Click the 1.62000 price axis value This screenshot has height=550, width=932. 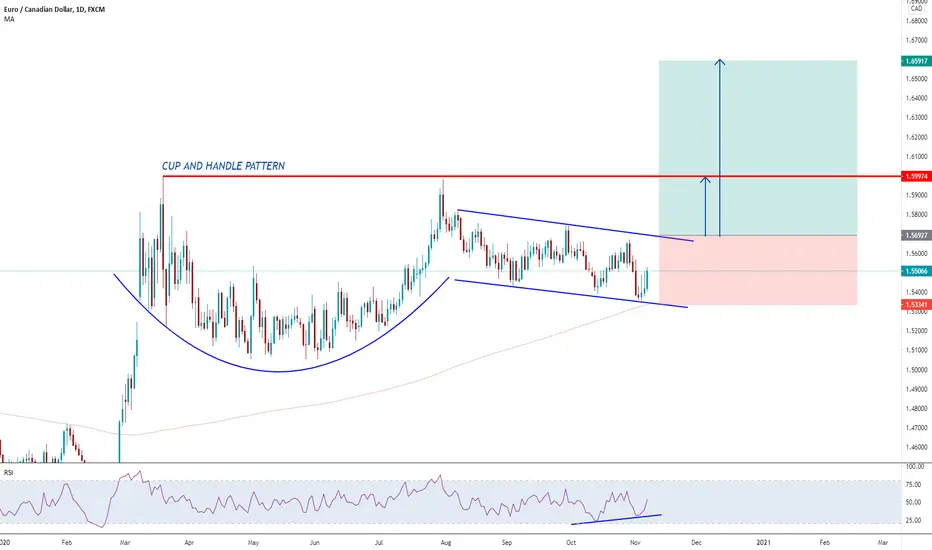[917, 137]
